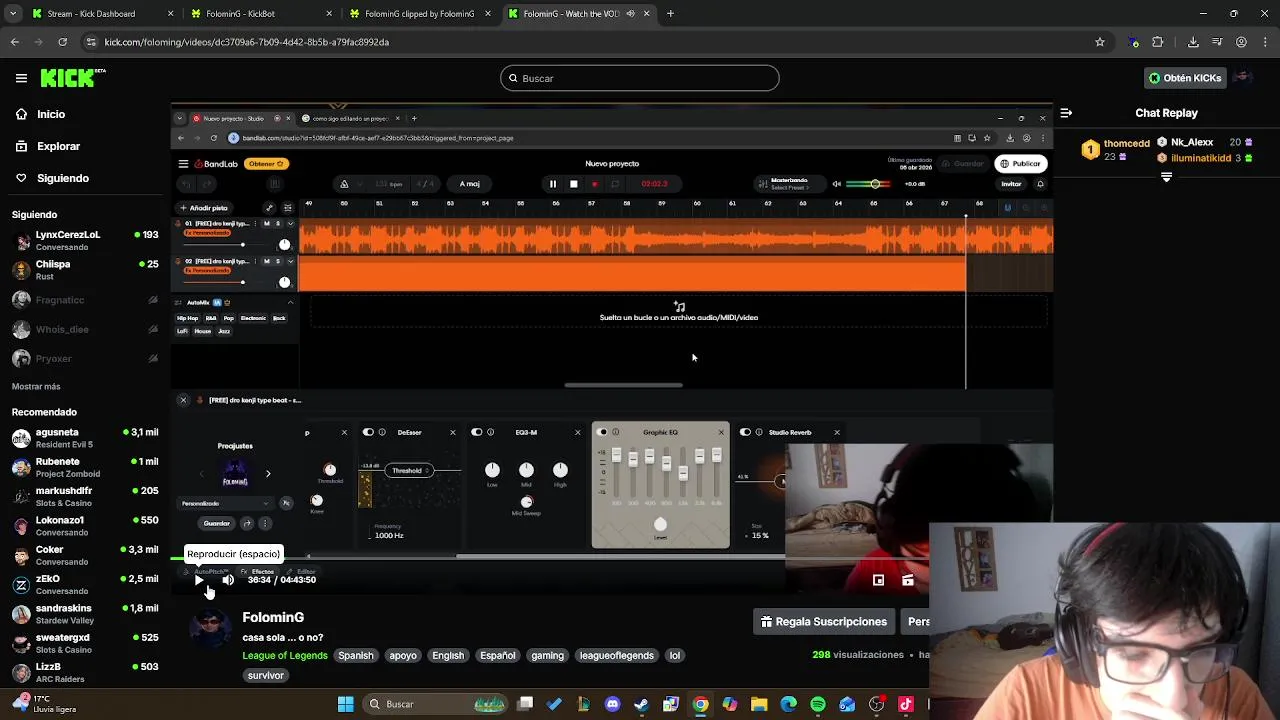
Task: Open LynxCerezLoL's channel from the sidebar
Action: pyautogui.click(x=85, y=240)
